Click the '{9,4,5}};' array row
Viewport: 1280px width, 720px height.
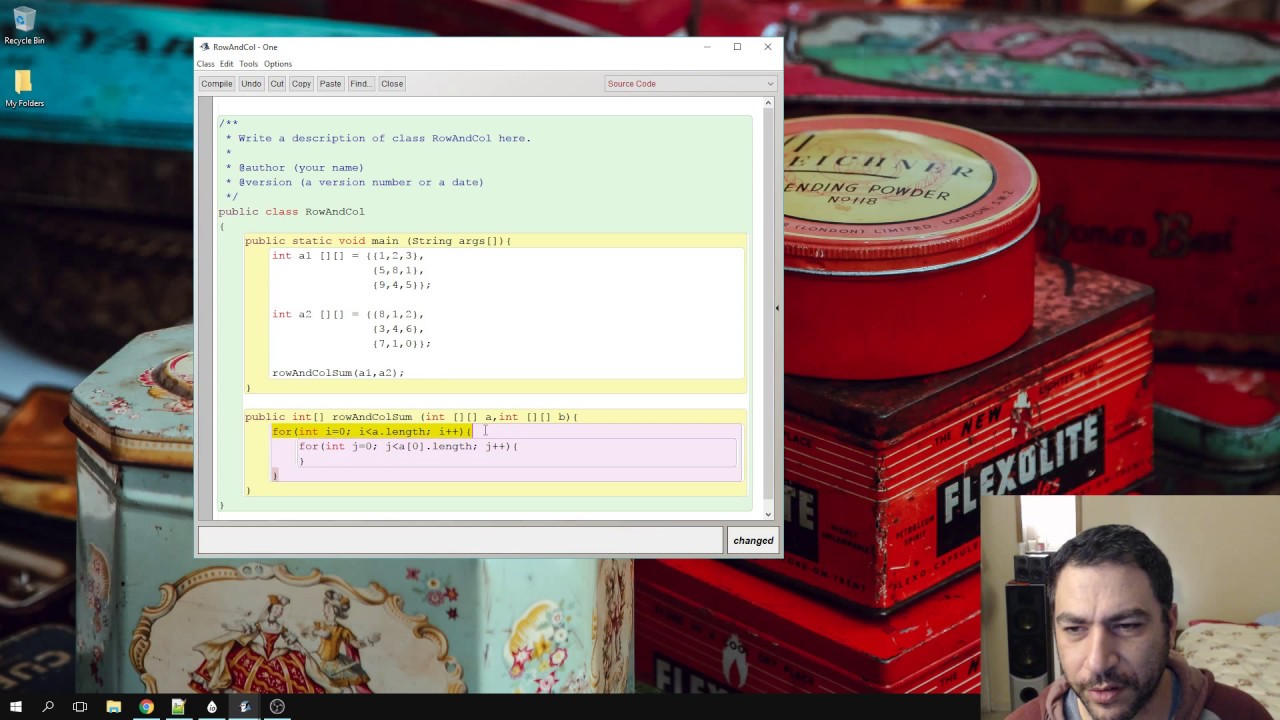point(402,286)
